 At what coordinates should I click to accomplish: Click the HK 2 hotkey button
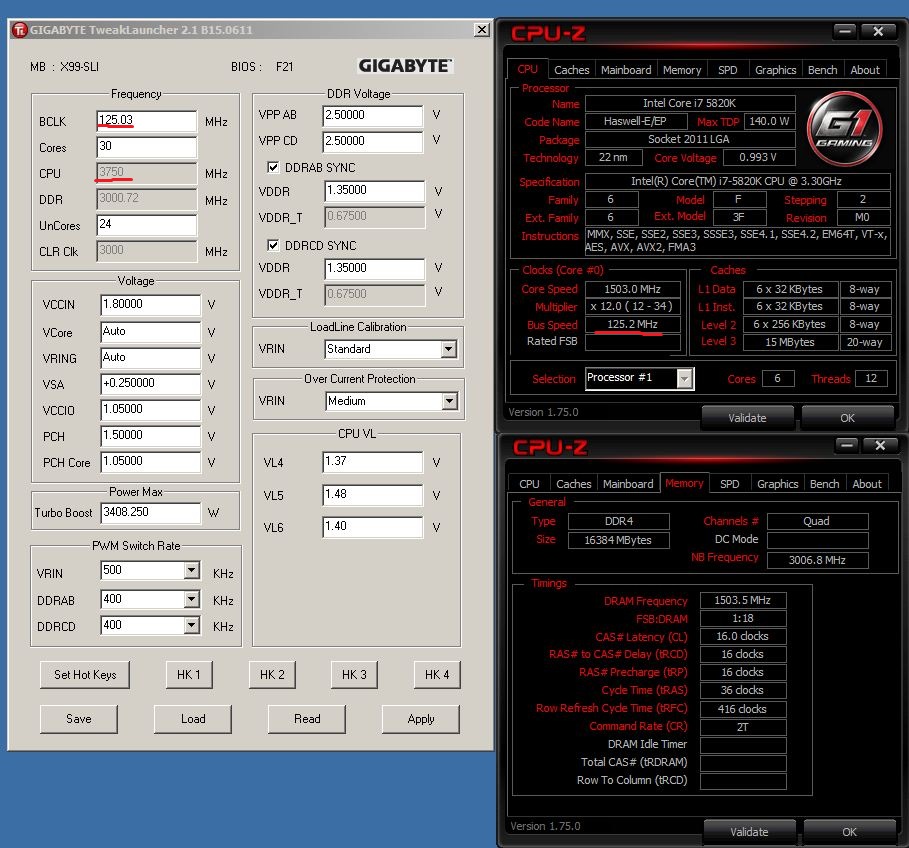pyautogui.click(x=272, y=675)
